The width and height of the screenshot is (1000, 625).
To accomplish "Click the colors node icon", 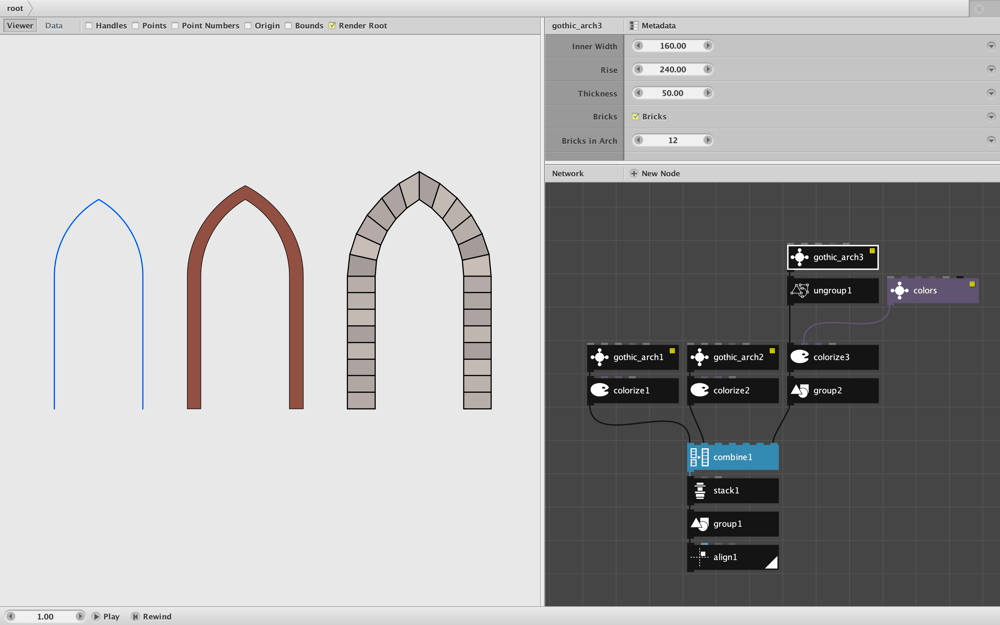I will coord(899,290).
